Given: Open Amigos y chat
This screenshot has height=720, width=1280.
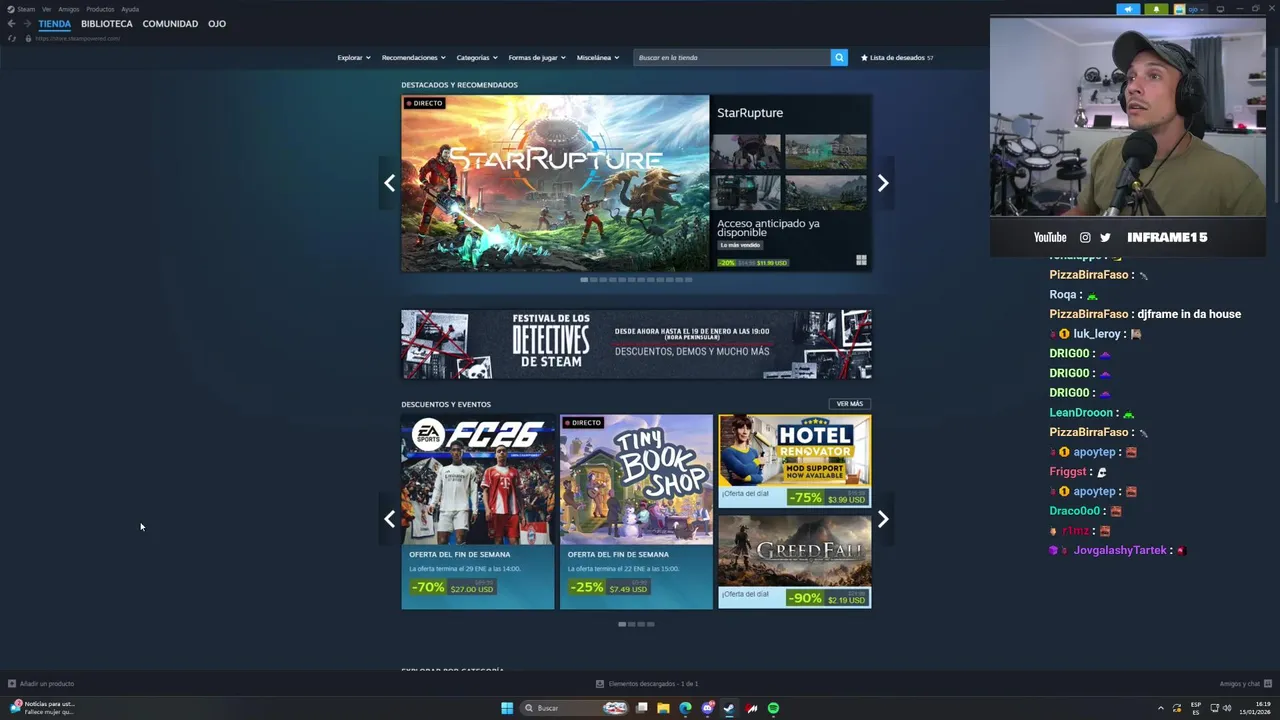Looking at the screenshot, I should click(1245, 684).
